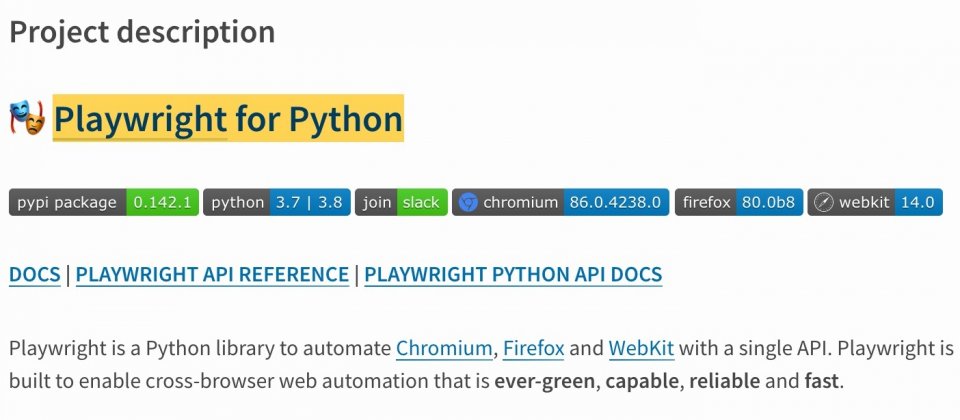Viewport: 960px width, 420px height.
Task: Open the join slack badge
Action: 401,202
